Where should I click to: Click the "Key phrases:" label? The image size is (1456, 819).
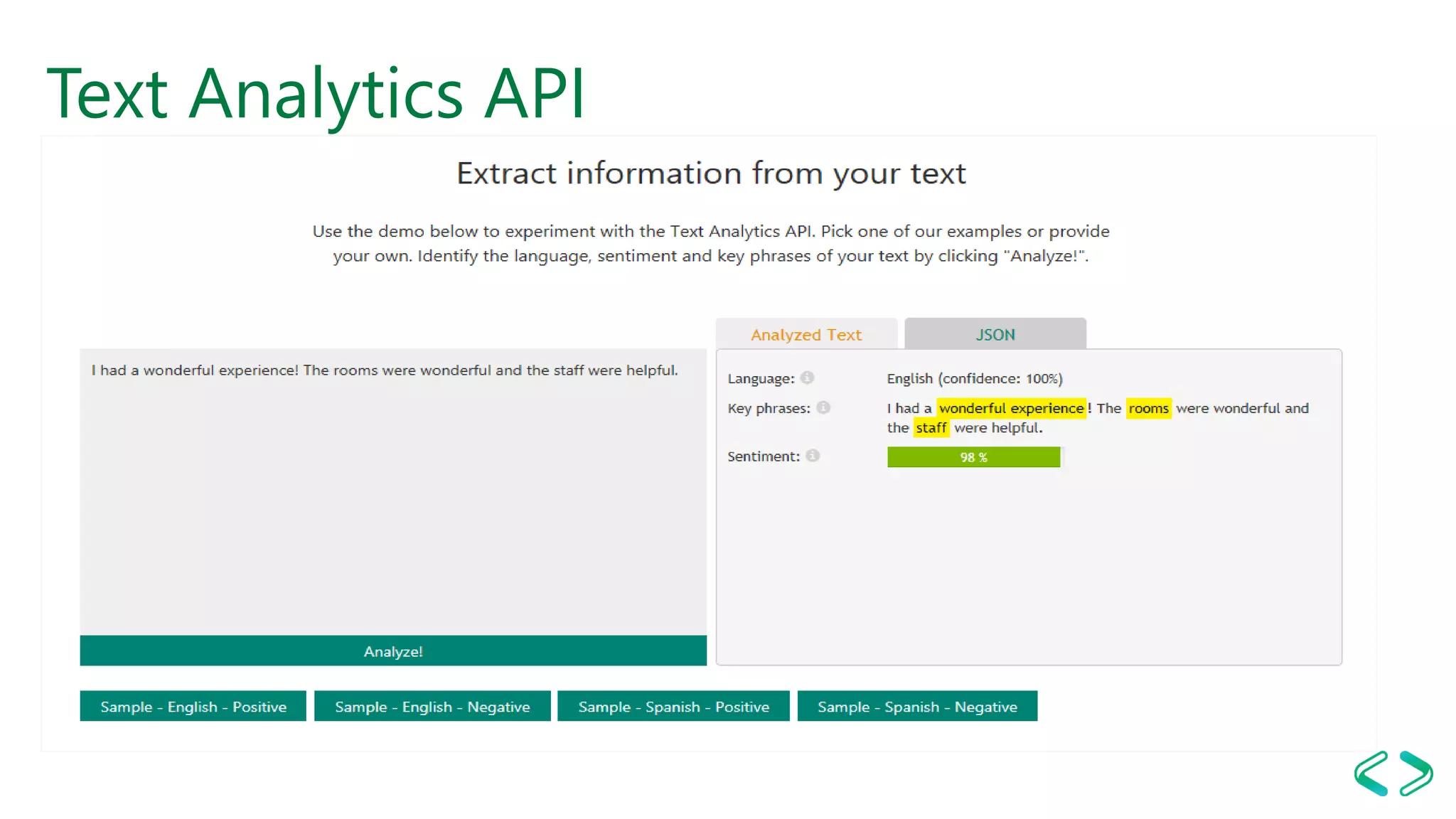[769, 409]
